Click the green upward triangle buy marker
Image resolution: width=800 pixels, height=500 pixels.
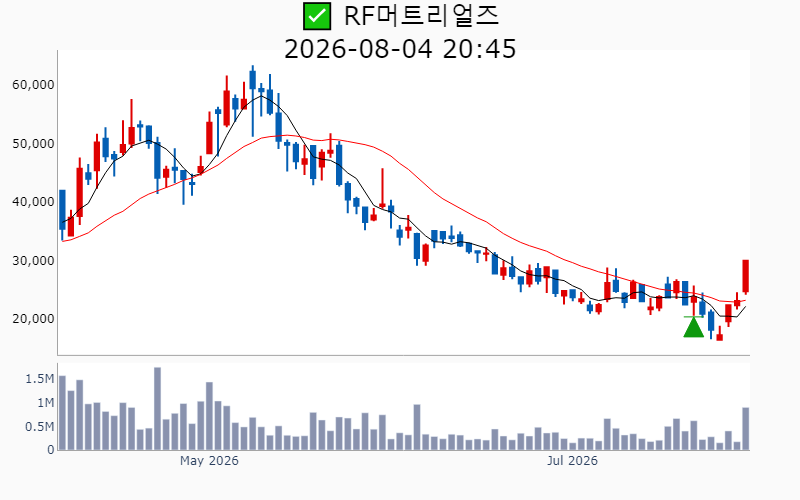[x=693, y=327]
